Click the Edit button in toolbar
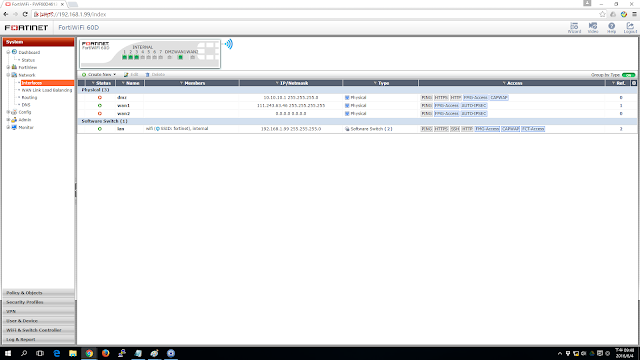This screenshot has width=640, height=360. pos(131,75)
